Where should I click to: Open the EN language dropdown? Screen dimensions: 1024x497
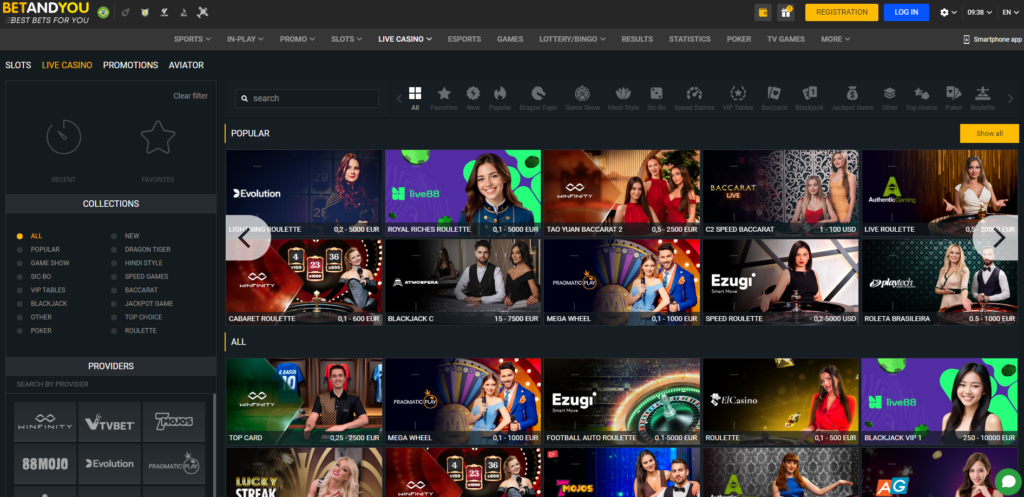(x=1010, y=12)
